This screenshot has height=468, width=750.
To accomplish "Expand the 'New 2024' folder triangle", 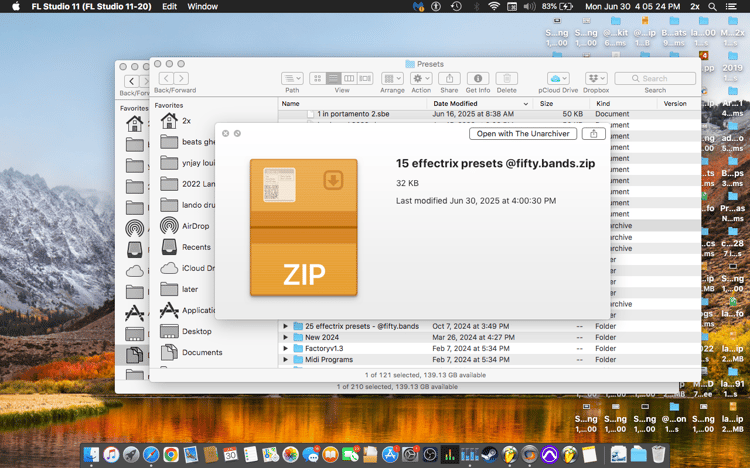I will click(x=286, y=337).
